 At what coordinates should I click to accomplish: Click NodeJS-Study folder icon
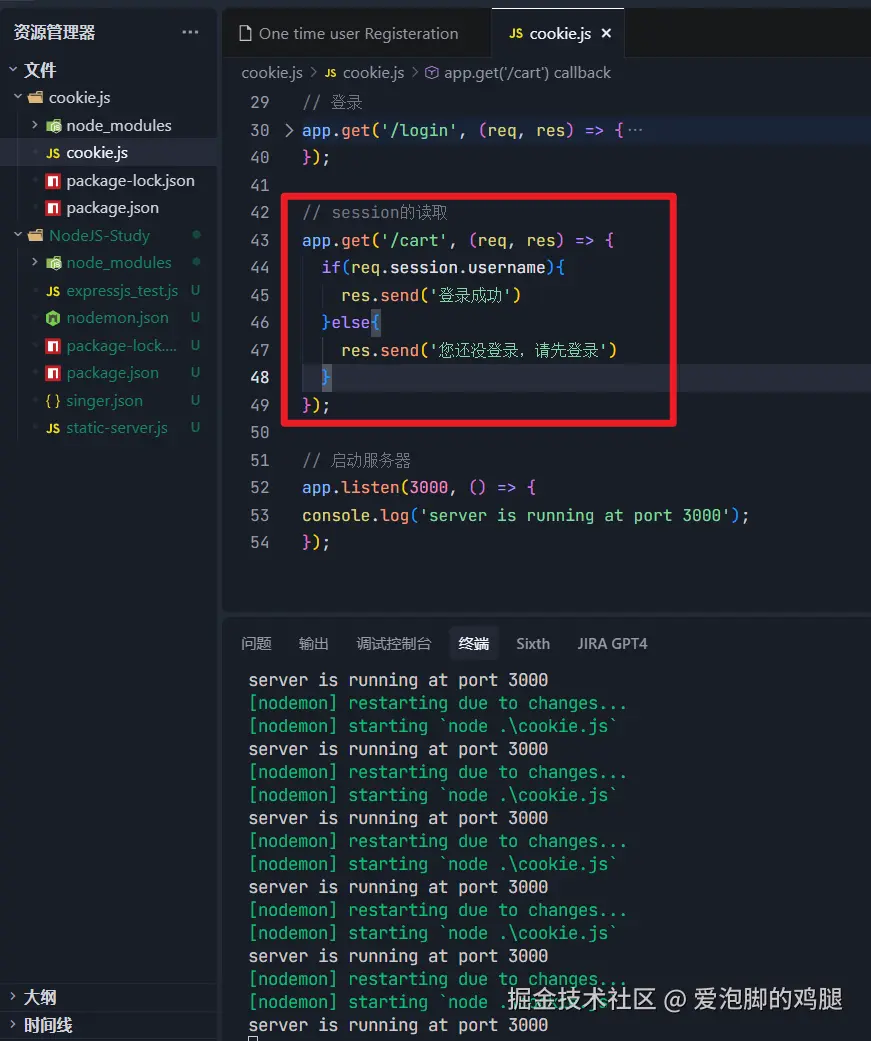coord(36,235)
